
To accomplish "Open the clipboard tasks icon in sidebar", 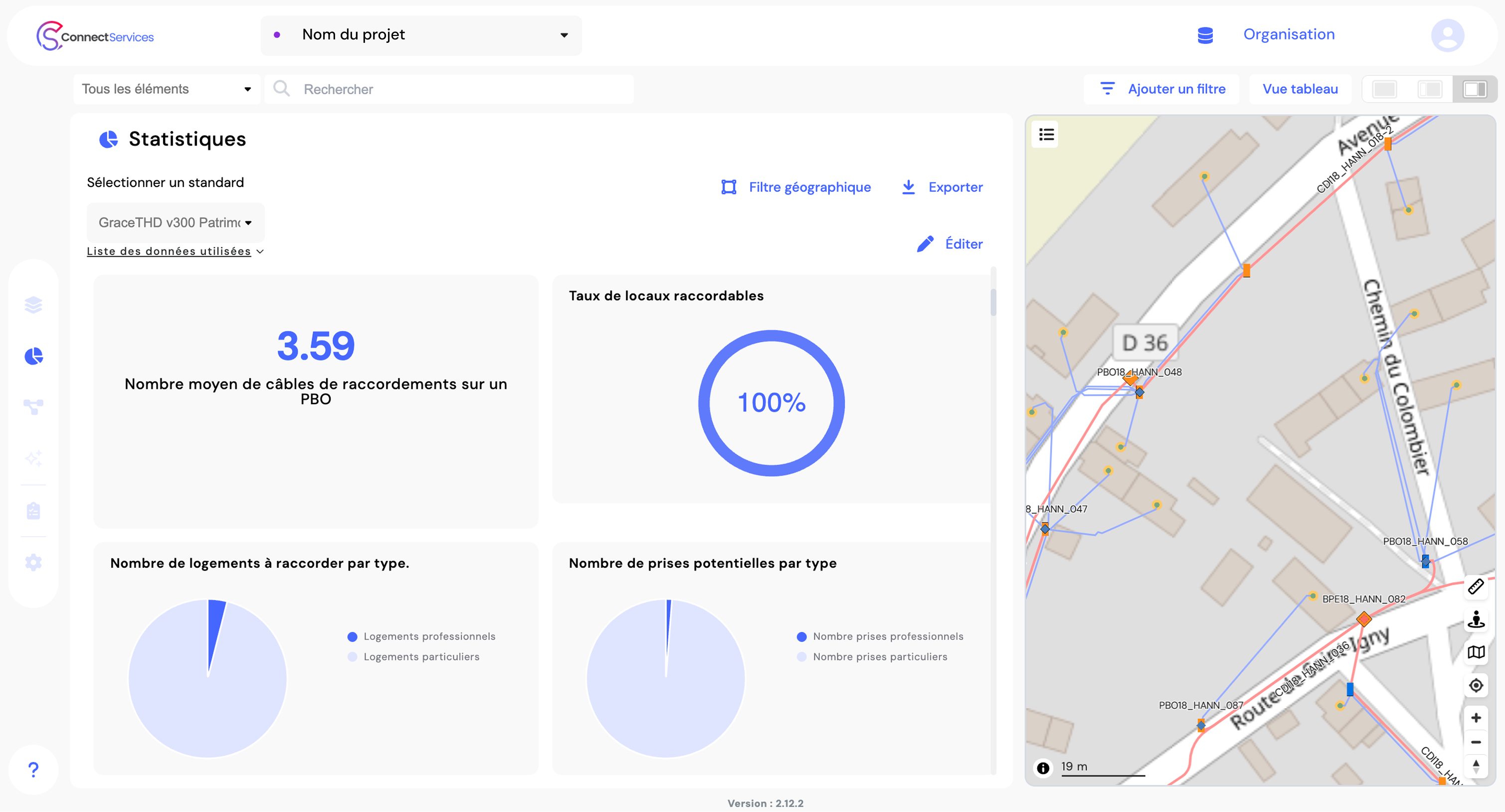I will coord(33,510).
